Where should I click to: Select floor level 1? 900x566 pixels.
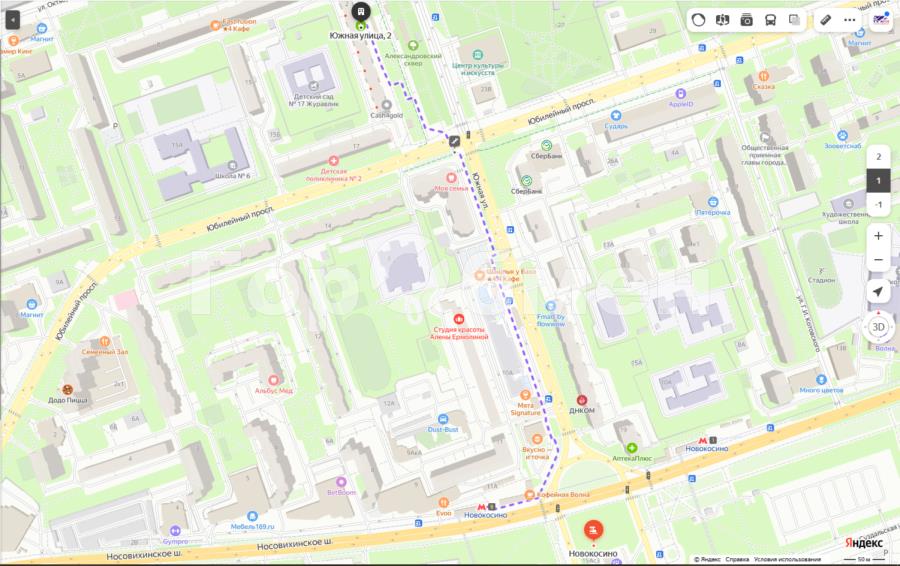878,181
